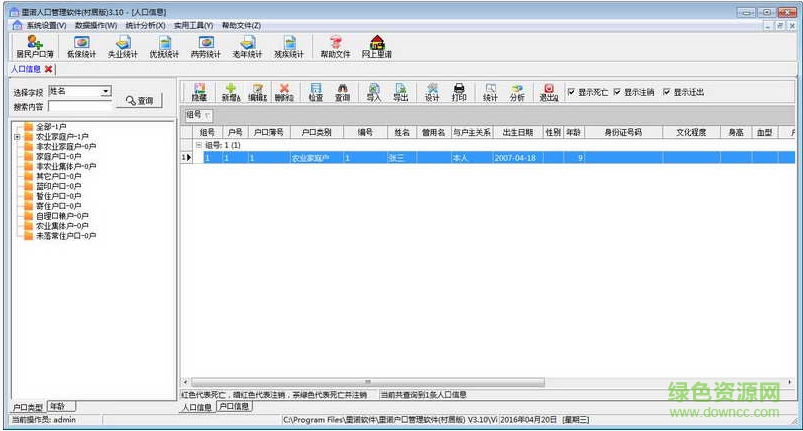The width and height of the screenshot is (803, 431).
Task: Select 蓝印户口-0户 in the tree
Action: pos(58,186)
